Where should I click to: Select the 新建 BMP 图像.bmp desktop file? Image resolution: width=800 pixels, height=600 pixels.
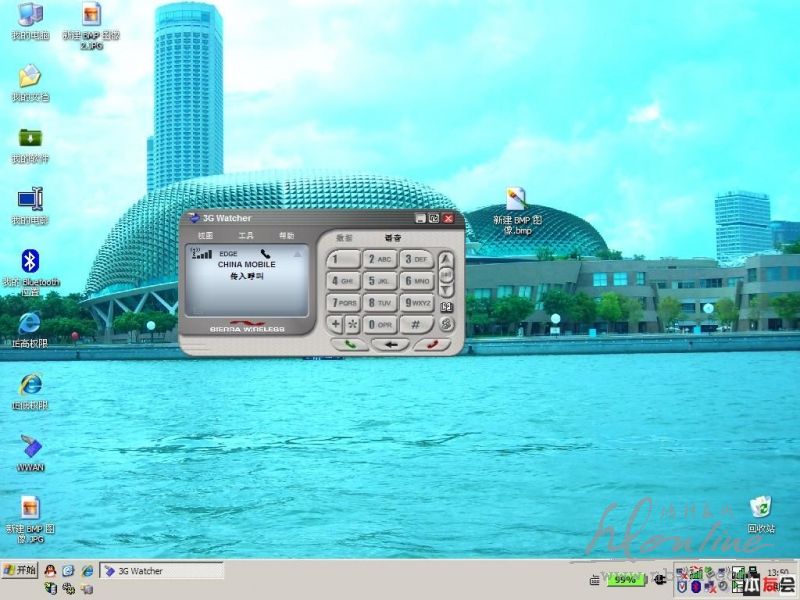tap(516, 201)
